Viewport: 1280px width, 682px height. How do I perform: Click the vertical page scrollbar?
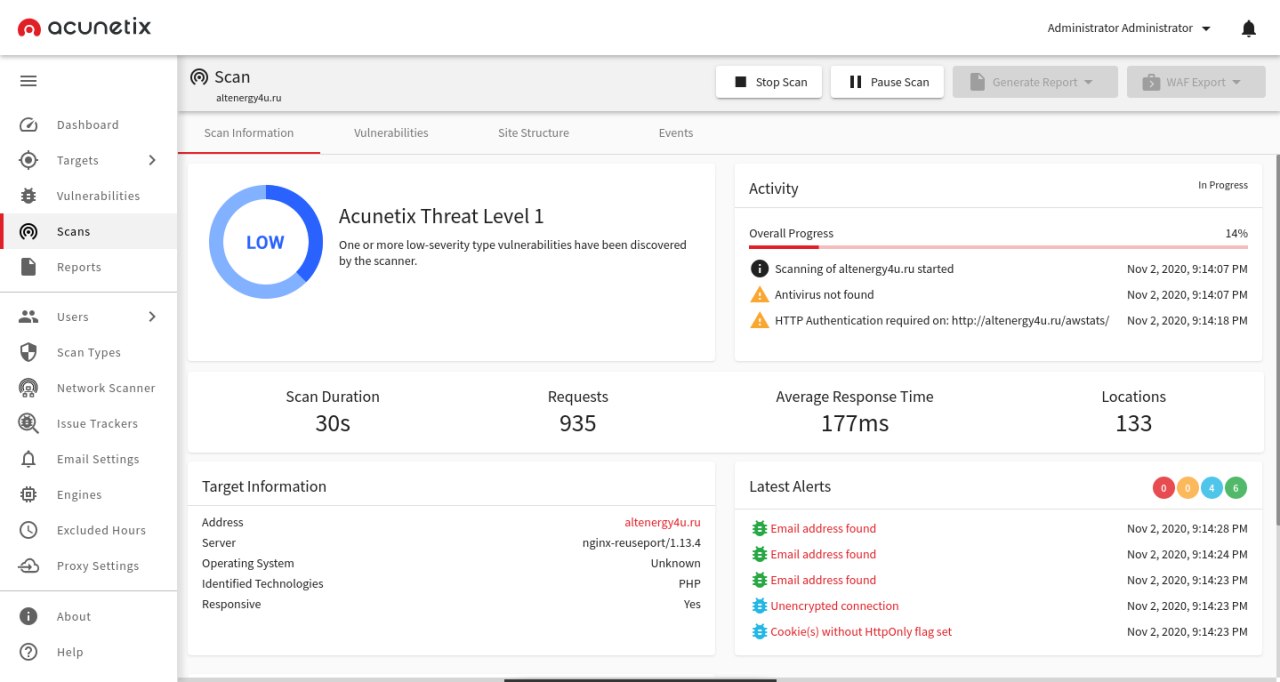coord(1276,340)
